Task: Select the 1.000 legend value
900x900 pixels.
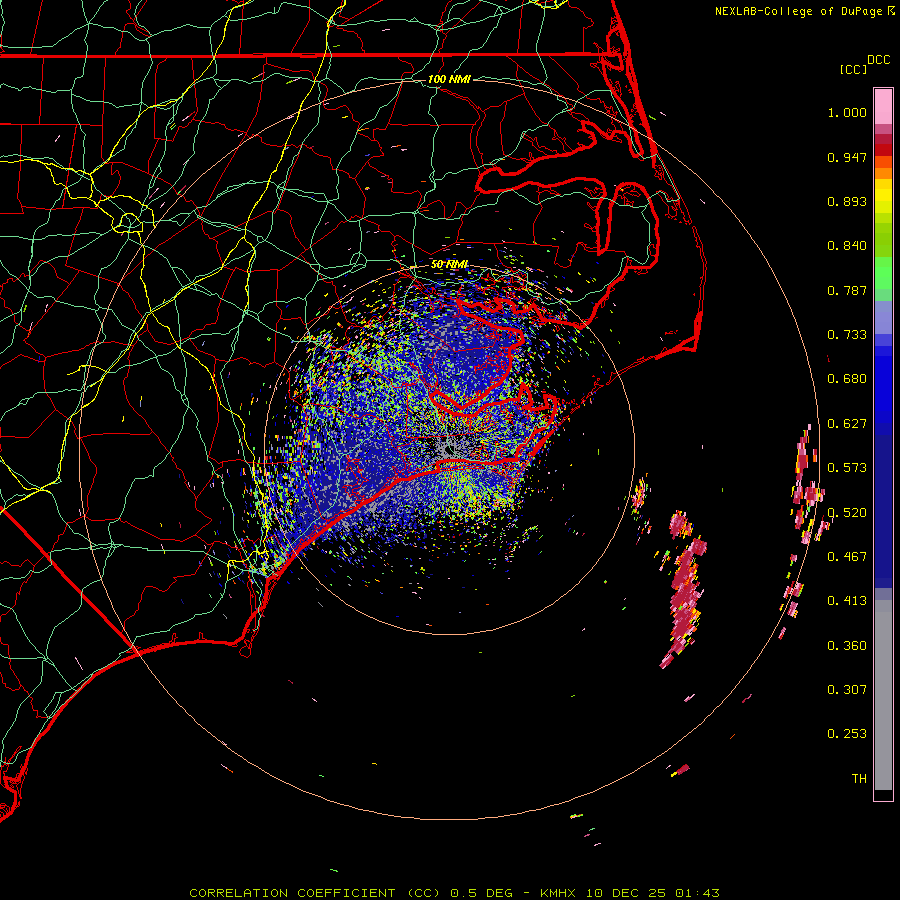Action: pos(847,112)
